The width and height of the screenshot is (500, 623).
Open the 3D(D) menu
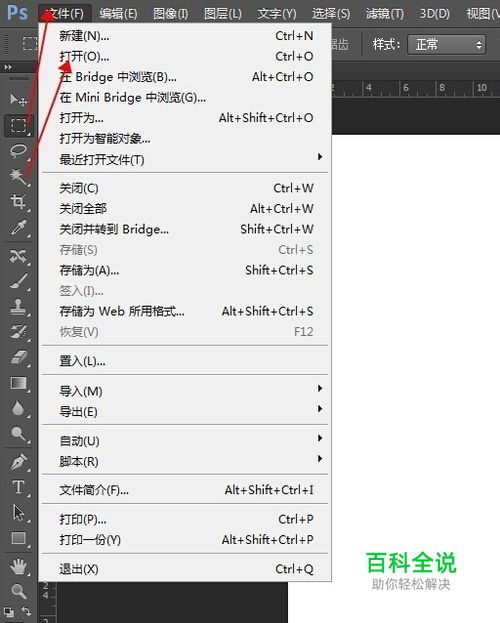(435, 14)
